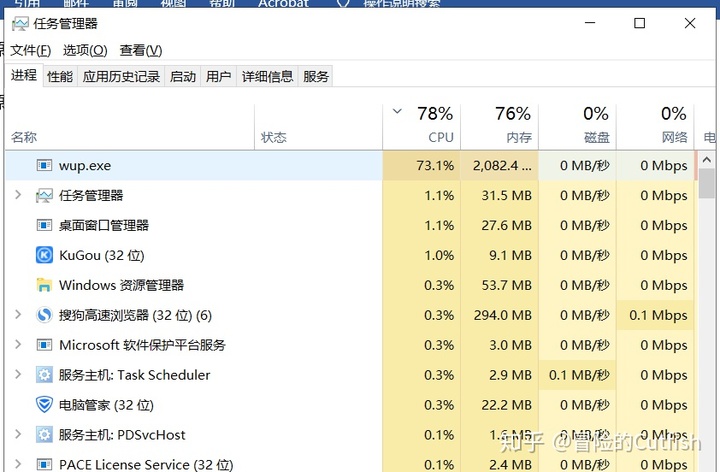Click the PDSvcHost service gear icon
This screenshot has width=720, height=472.
(x=44, y=434)
